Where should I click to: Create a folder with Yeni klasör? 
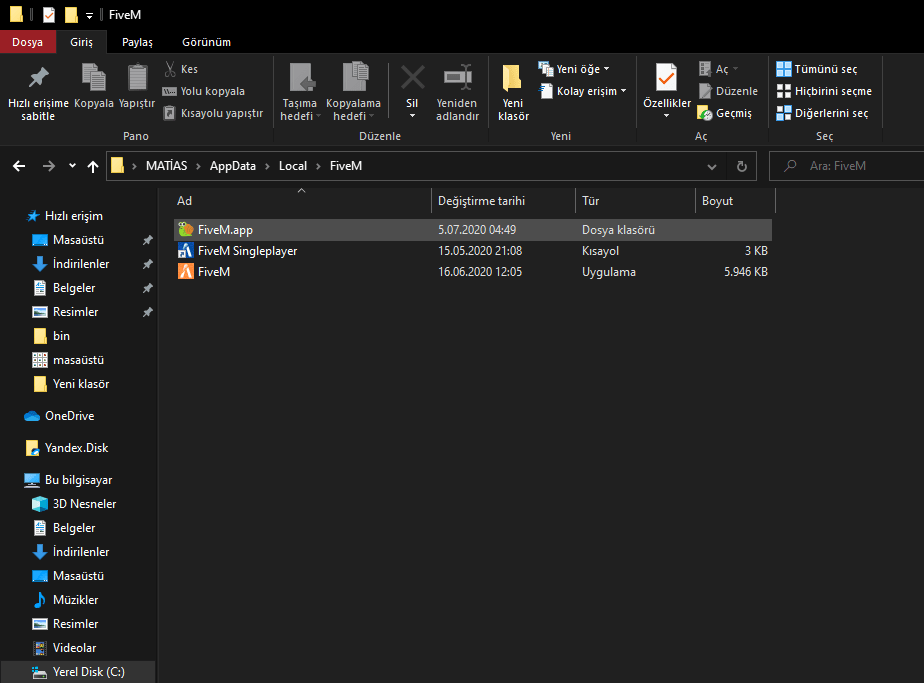click(x=513, y=93)
